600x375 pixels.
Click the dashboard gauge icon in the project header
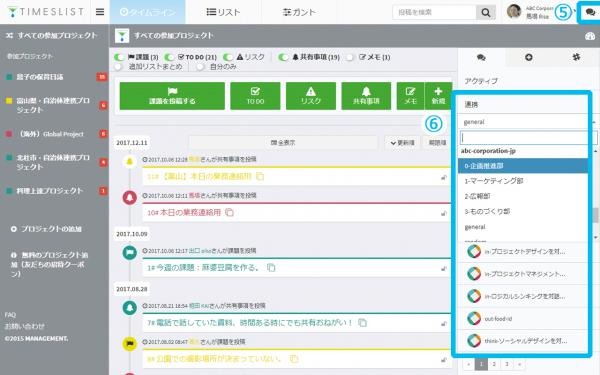[590, 36]
